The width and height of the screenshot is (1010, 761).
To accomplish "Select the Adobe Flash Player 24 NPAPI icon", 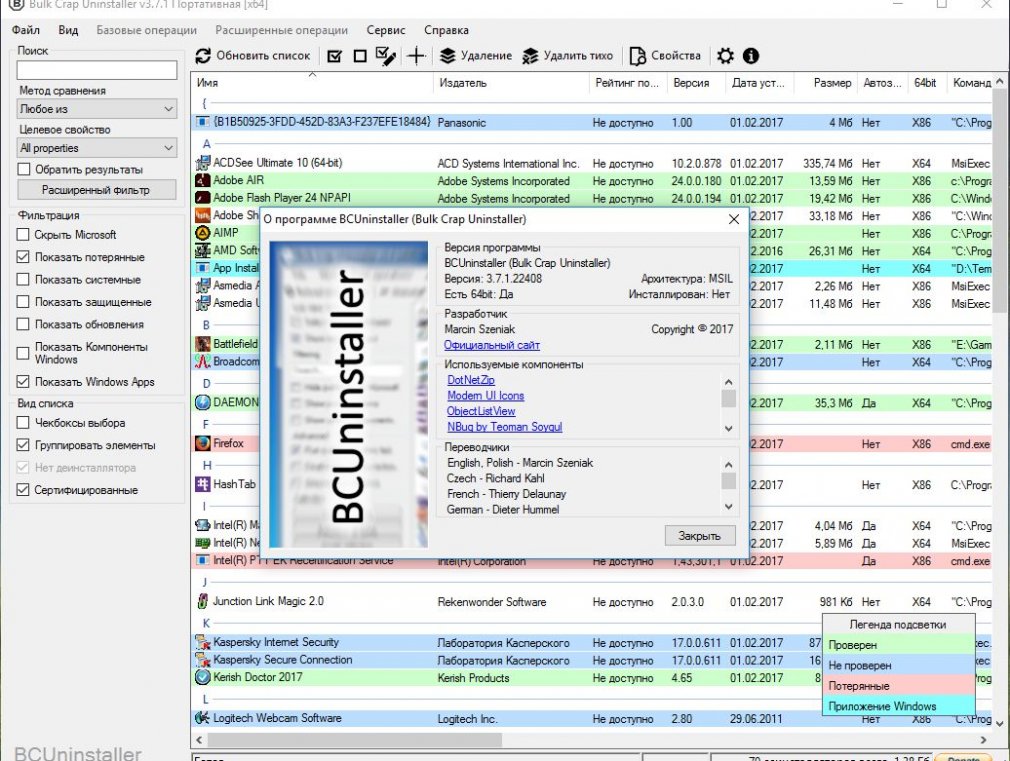I will coord(203,198).
